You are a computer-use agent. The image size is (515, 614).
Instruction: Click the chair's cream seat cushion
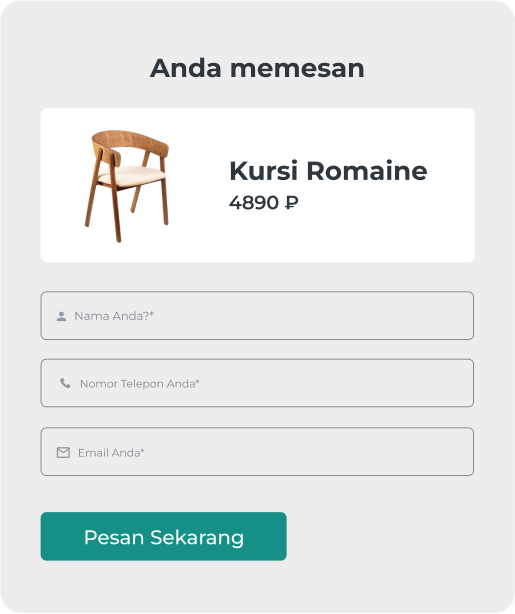[x=131, y=176]
